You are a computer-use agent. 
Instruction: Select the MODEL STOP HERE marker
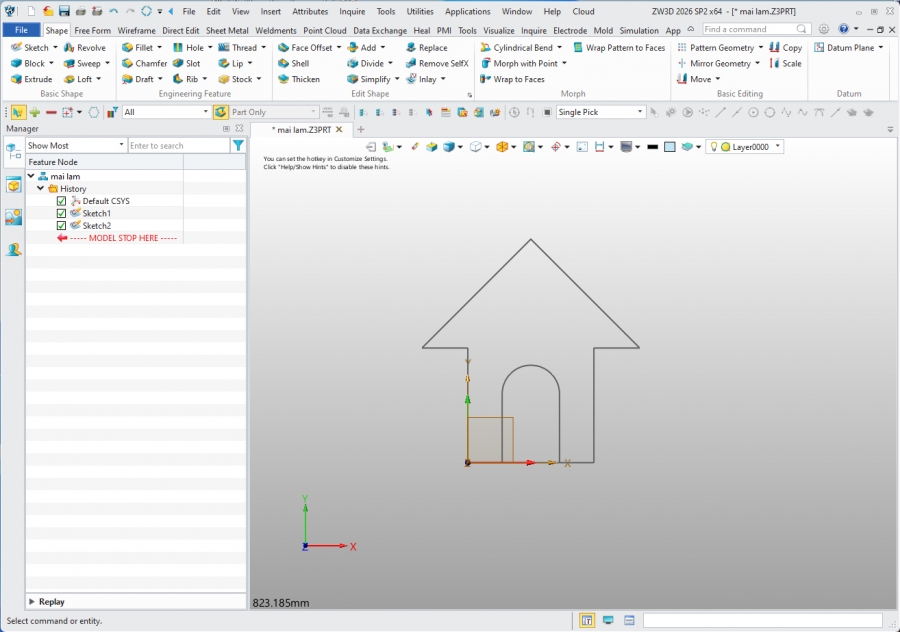click(117, 238)
